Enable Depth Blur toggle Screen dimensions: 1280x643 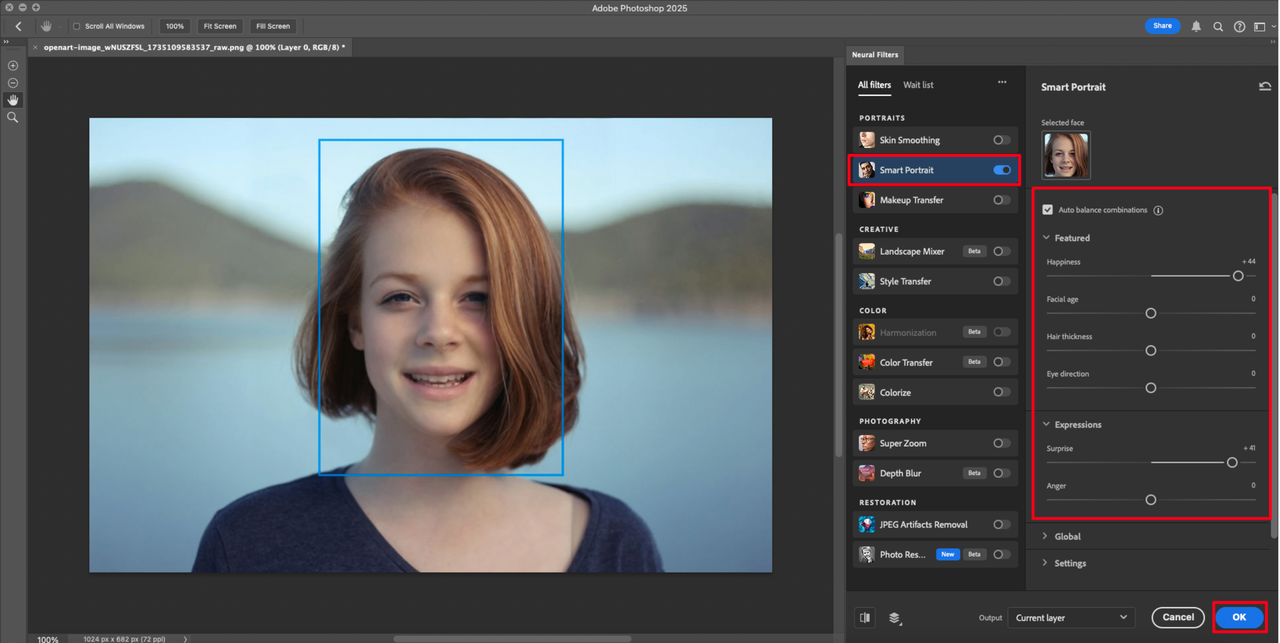(x=1002, y=473)
